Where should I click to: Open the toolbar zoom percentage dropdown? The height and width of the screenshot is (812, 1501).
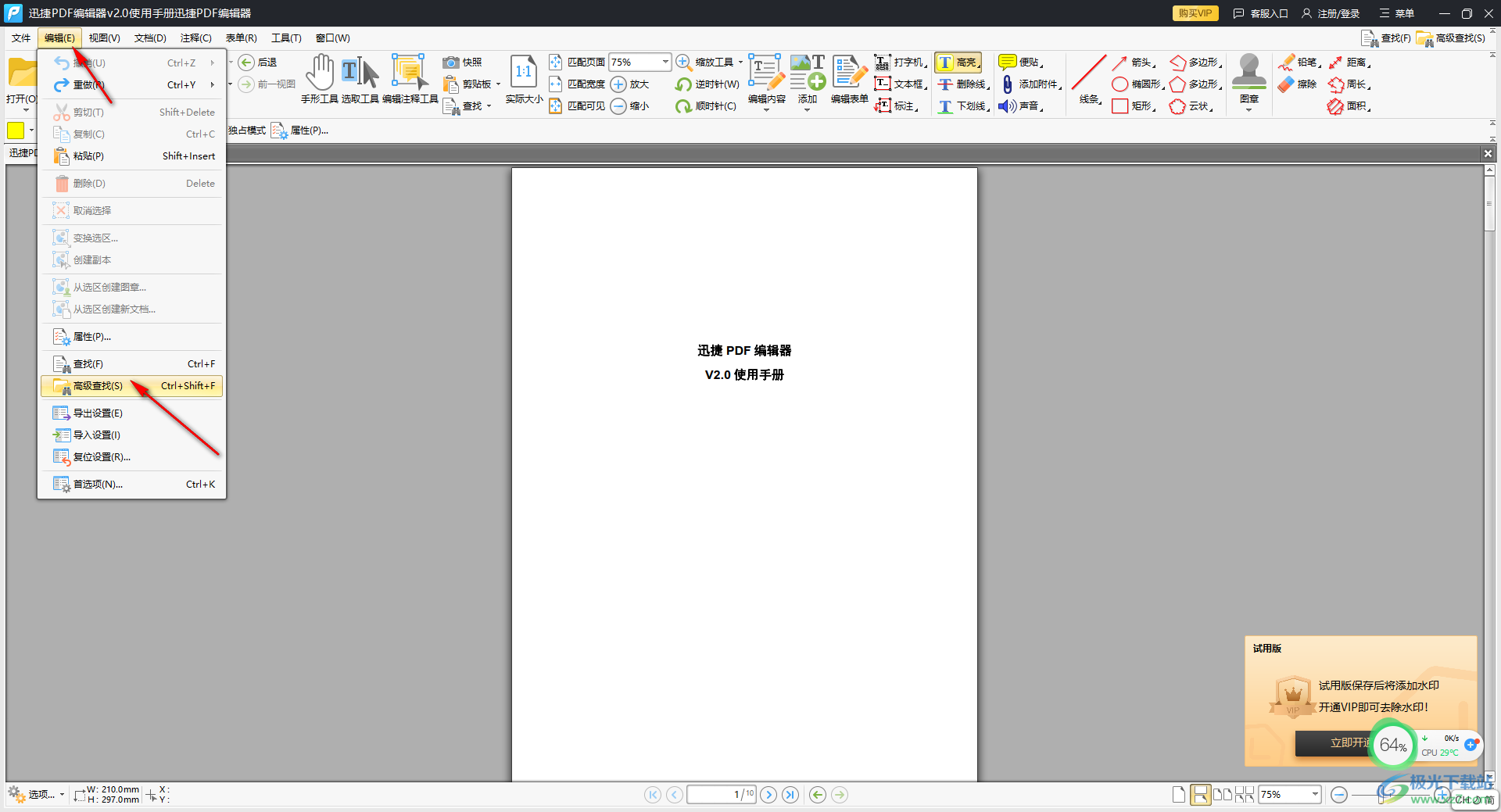665,62
